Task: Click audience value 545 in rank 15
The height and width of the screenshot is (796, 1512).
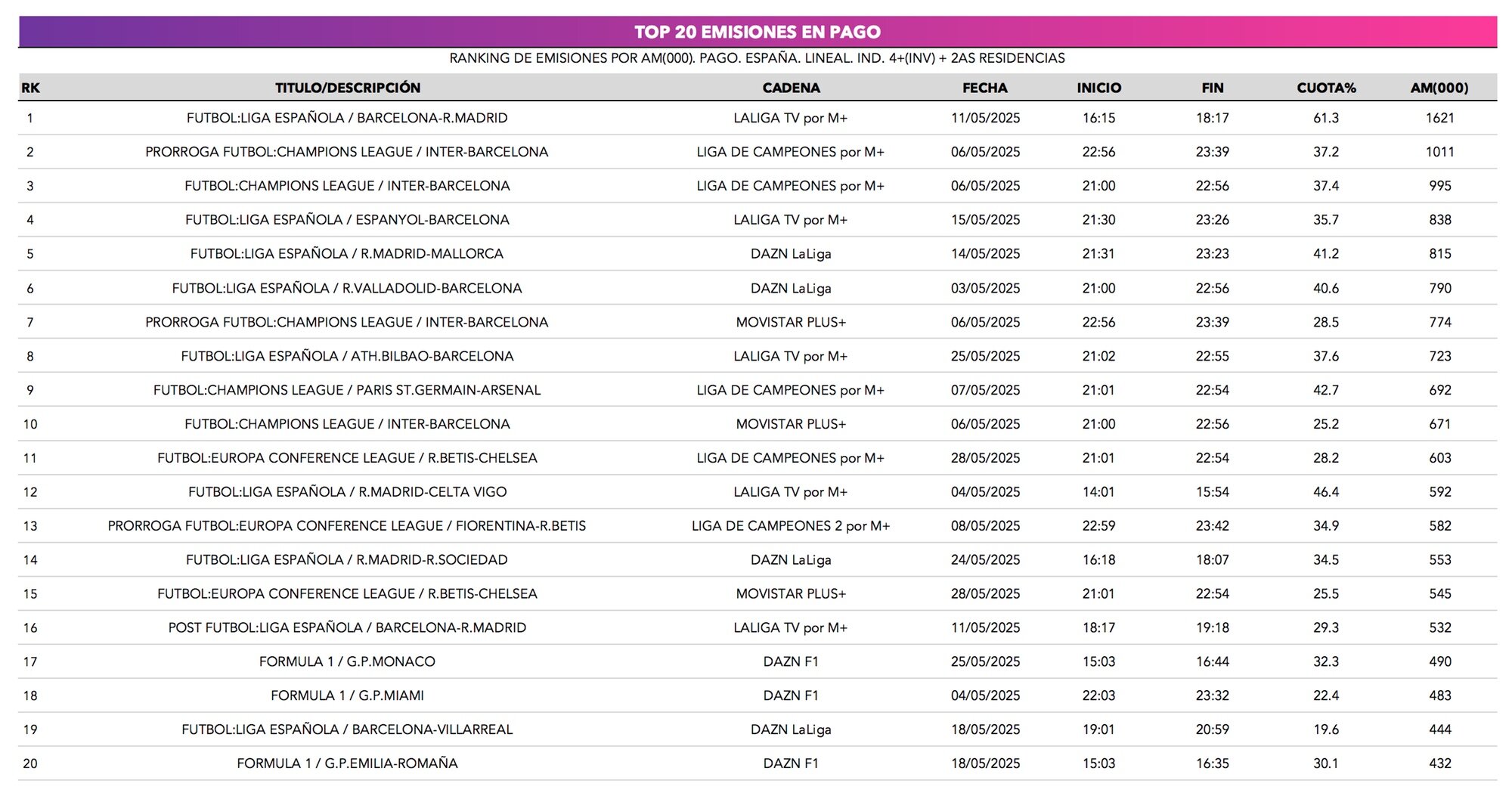Action: pyautogui.click(x=1440, y=594)
